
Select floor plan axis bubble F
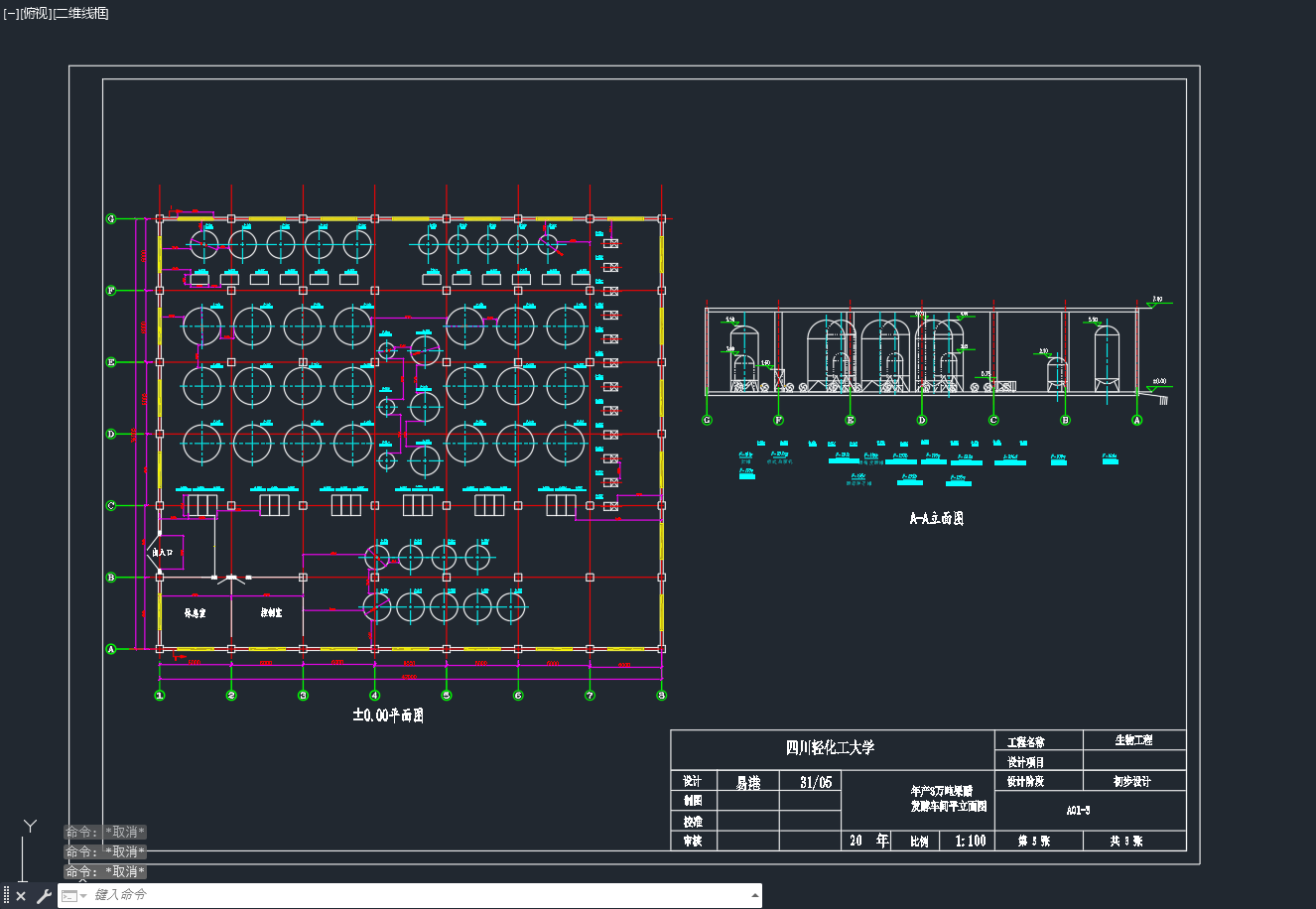pyautogui.click(x=111, y=291)
